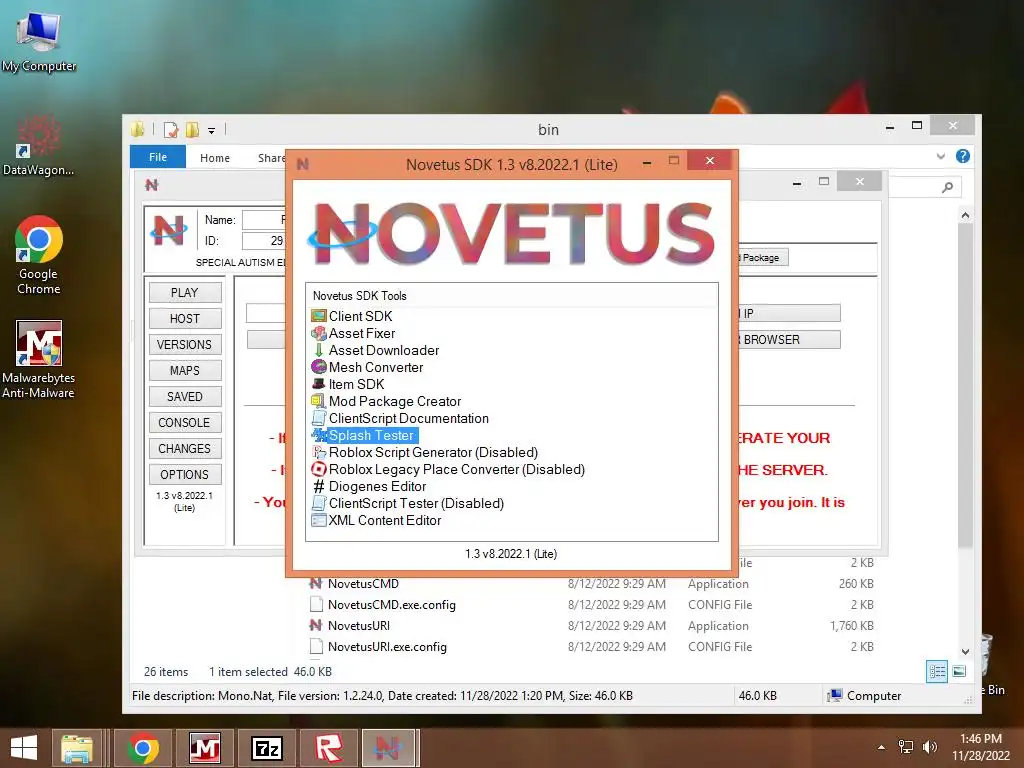Click the Splash Tester icon
1024x768 pixels.
pyautogui.click(x=319, y=435)
